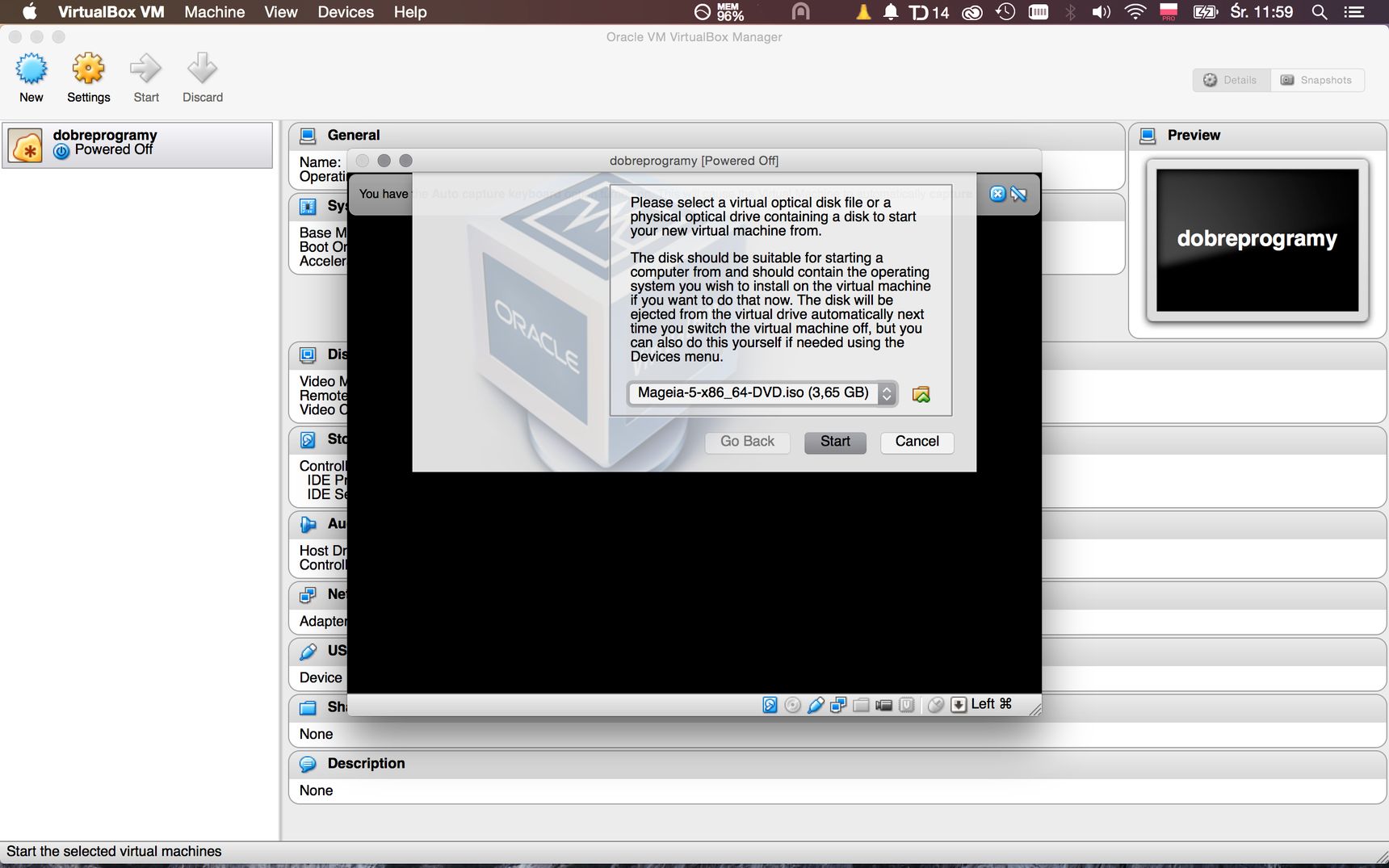Screen dimensions: 1389x868
Task: Open the Machine menu
Action: 214,12
